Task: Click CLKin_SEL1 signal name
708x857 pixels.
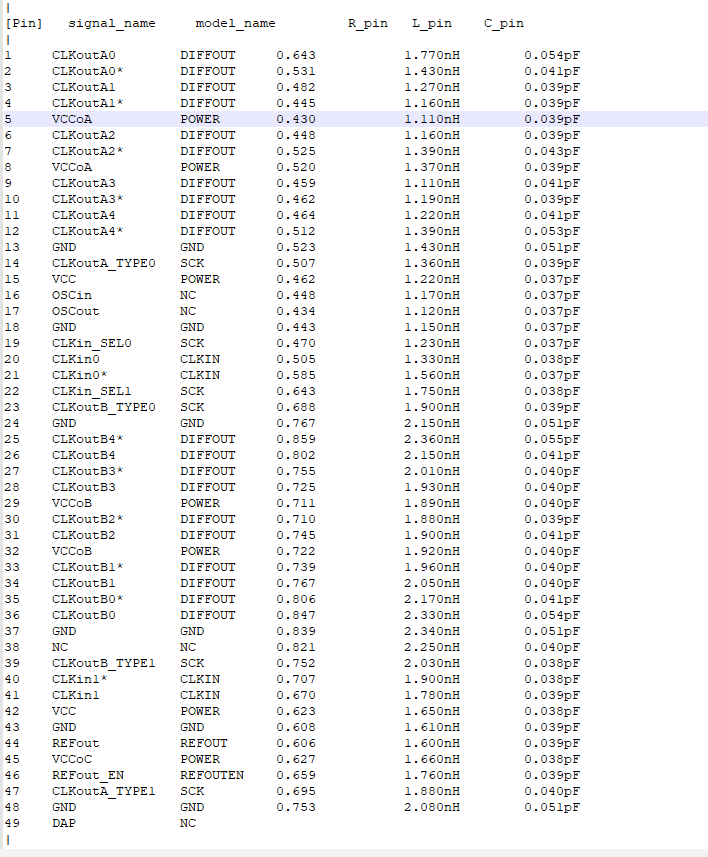Action: (x=92, y=391)
